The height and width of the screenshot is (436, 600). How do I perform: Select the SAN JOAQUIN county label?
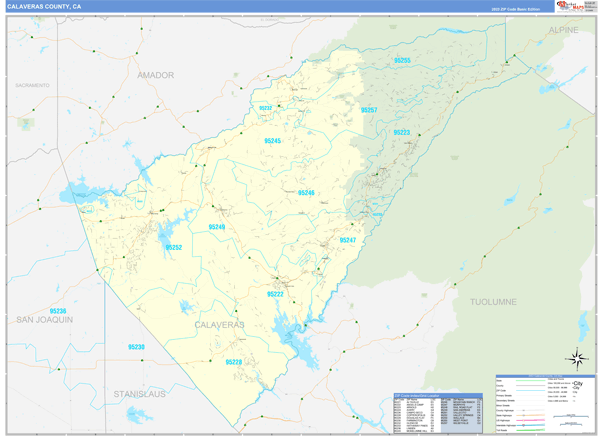44,319
